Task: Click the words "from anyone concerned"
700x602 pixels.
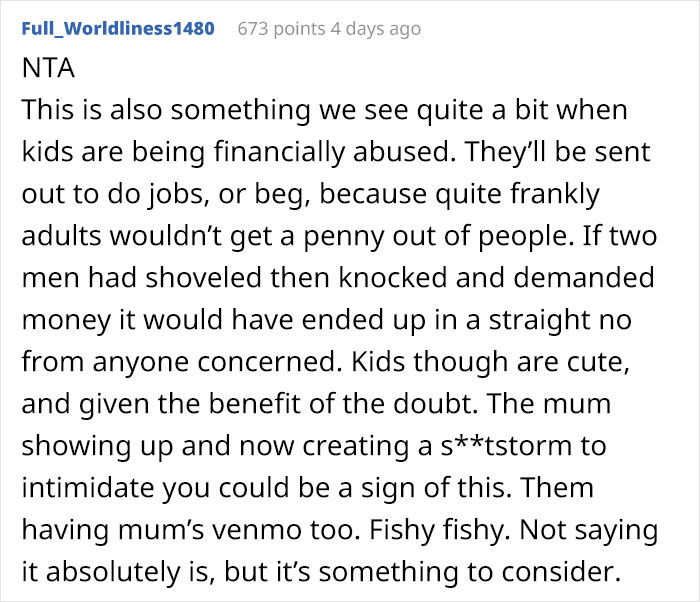Action: click(x=178, y=361)
